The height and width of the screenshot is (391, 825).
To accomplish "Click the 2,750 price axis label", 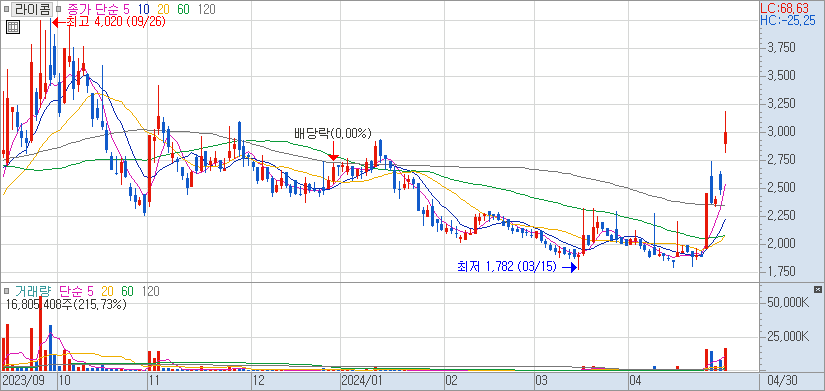I will click(781, 159).
